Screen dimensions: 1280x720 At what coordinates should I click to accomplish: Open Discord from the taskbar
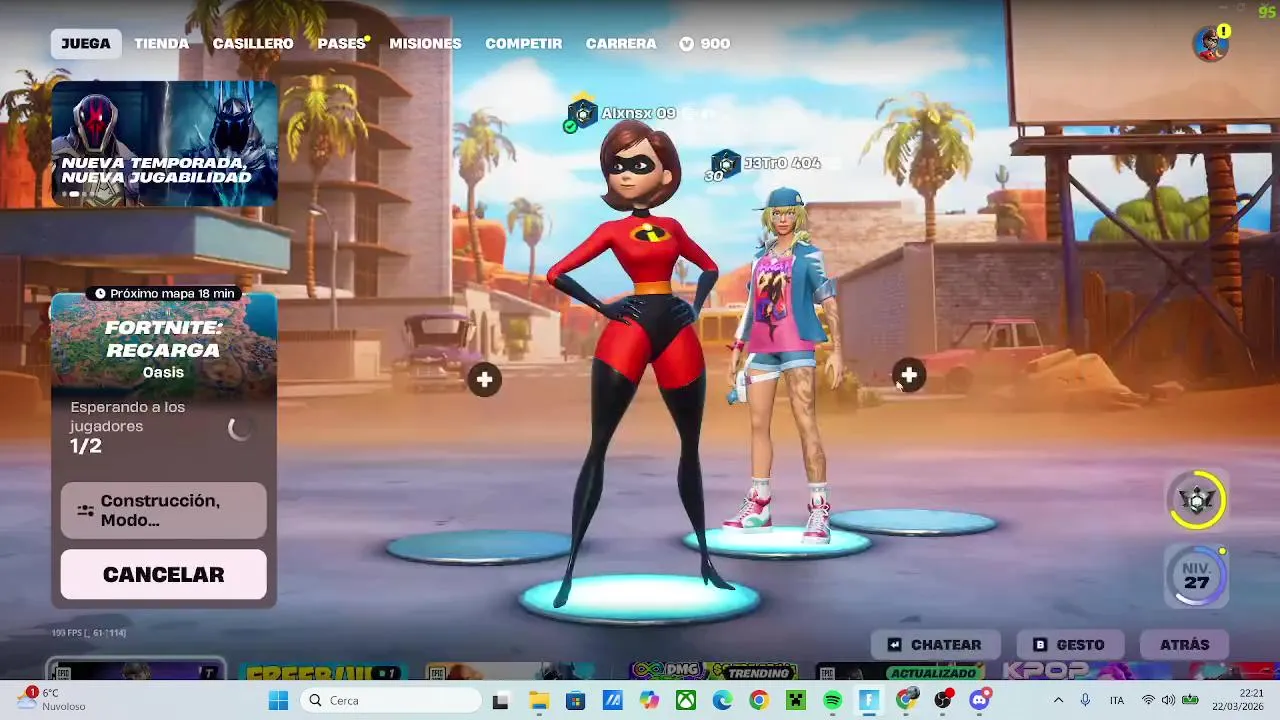click(980, 700)
